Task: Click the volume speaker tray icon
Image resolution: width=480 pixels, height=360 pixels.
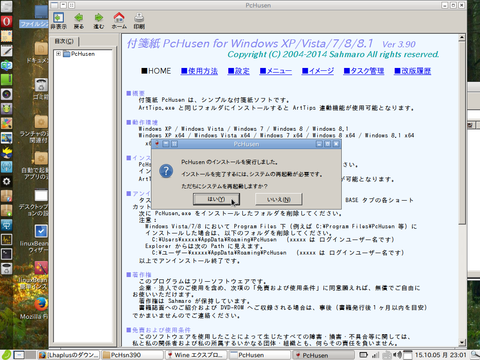Action: [x=397, y=355]
